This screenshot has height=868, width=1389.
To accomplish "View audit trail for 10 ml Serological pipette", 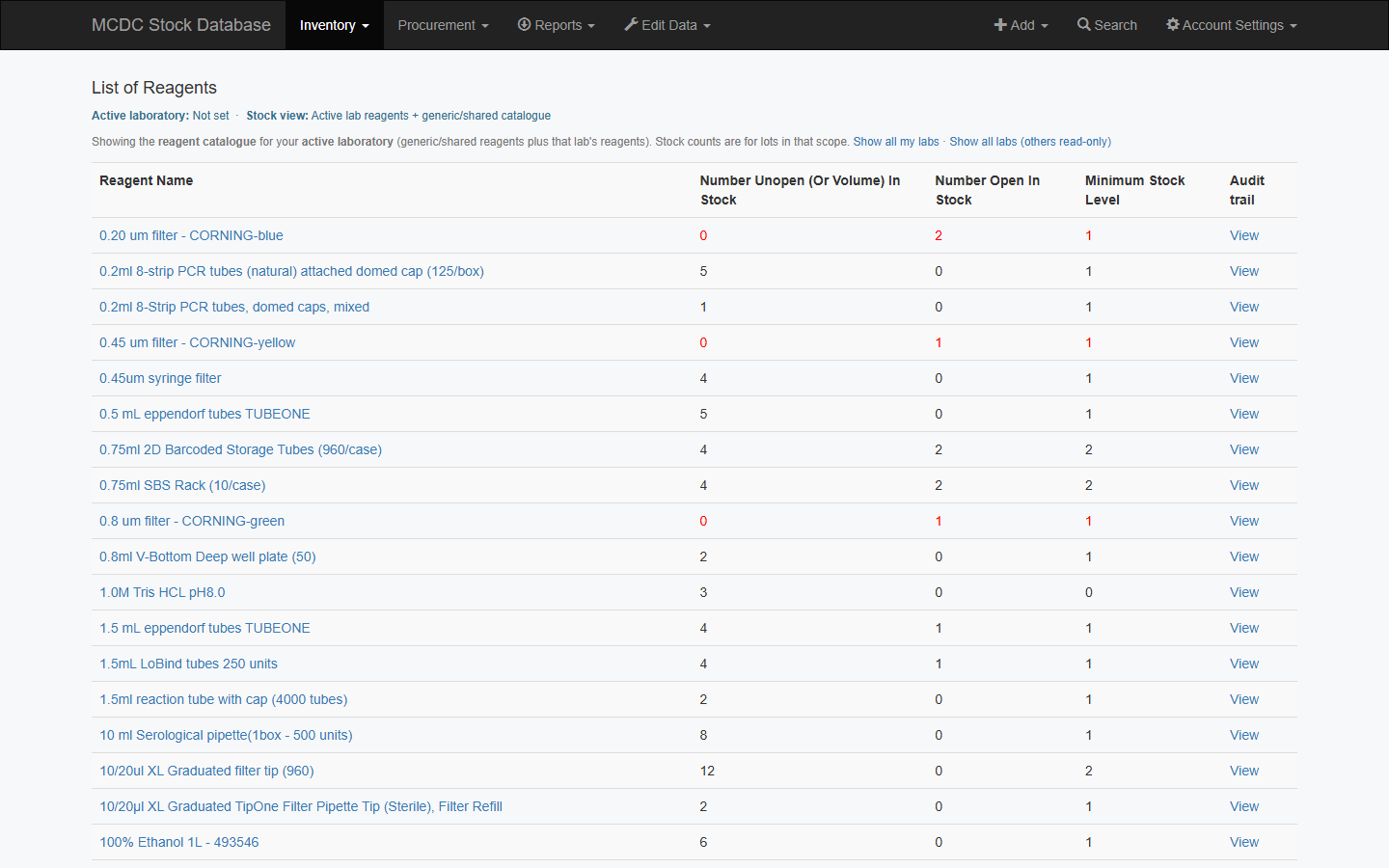I will coord(1244,735).
